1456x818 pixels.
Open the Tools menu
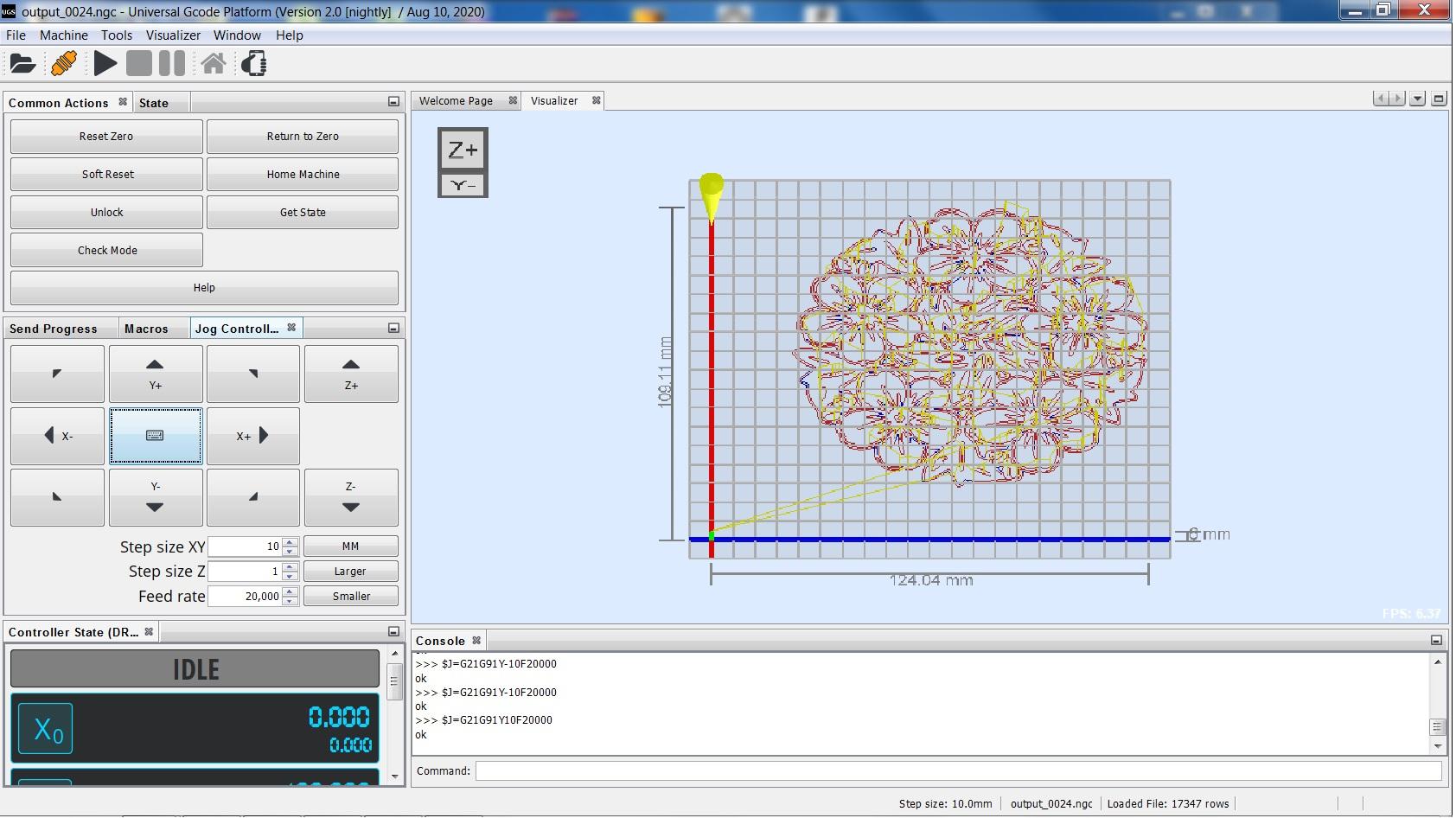(x=117, y=35)
